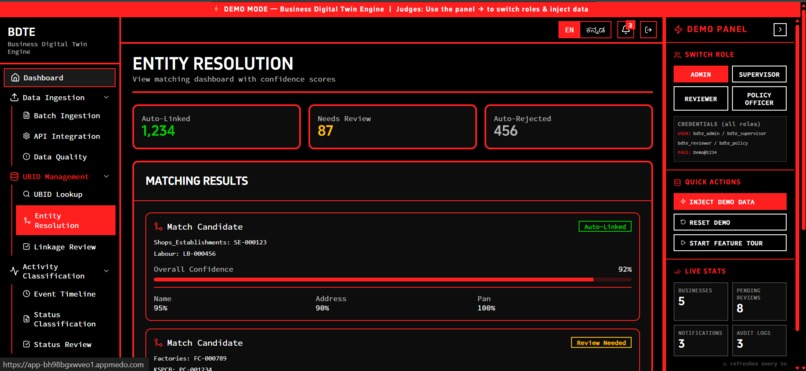Viewport: 806px width, 371px height.
Task: Click the Auto-Rejected stat card
Action: pos(569,127)
